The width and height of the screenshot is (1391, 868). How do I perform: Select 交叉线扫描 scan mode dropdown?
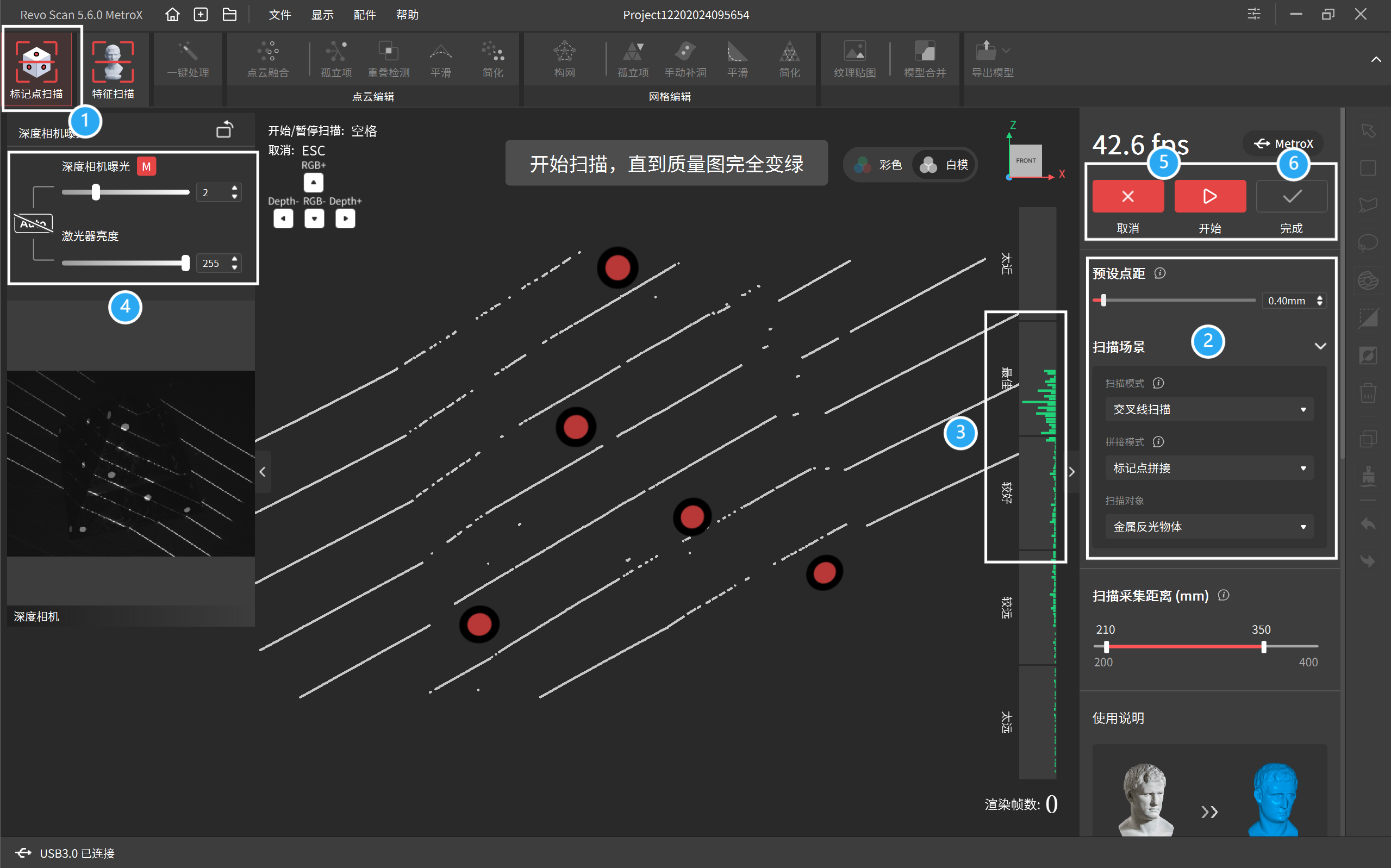pos(1208,408)
